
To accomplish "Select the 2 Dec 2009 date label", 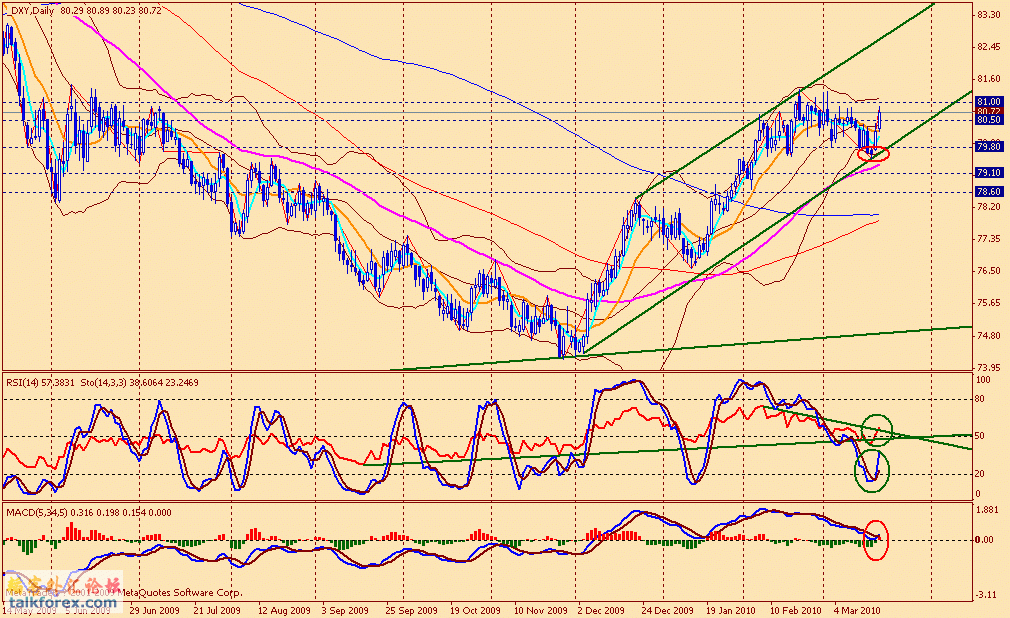I will pyautogui.click(x=603, y=608).
